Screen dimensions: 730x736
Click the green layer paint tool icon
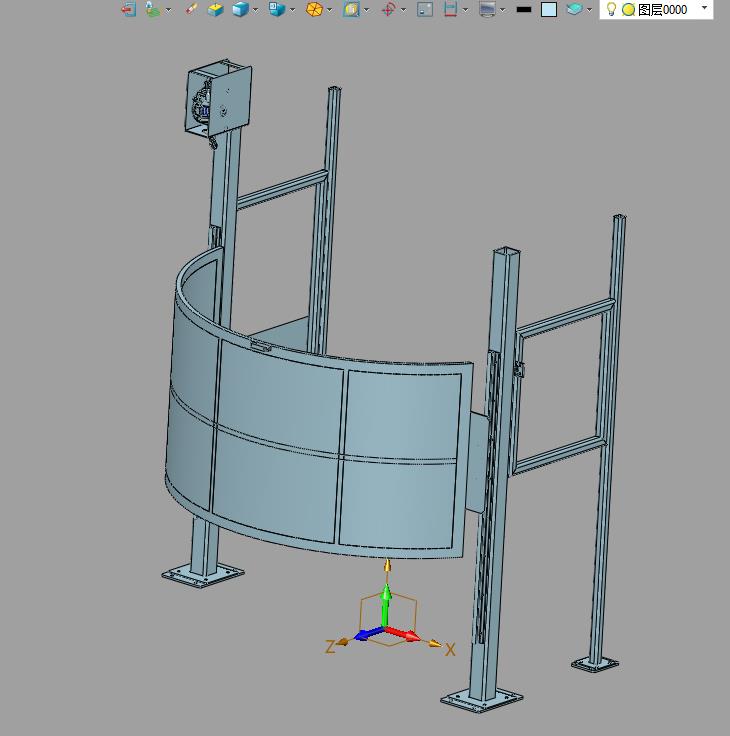point(153,9)
